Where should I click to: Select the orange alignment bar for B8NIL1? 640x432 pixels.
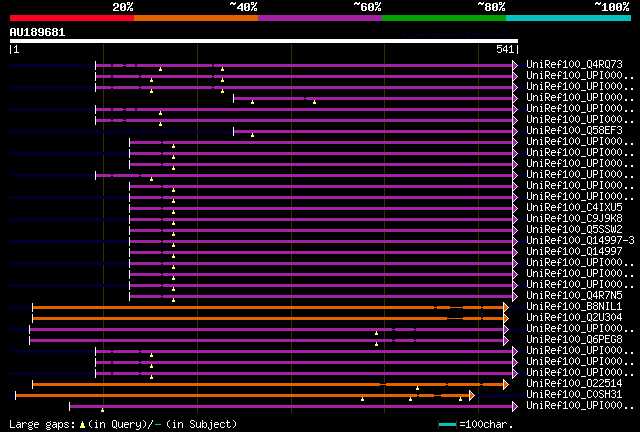point(268,307)
